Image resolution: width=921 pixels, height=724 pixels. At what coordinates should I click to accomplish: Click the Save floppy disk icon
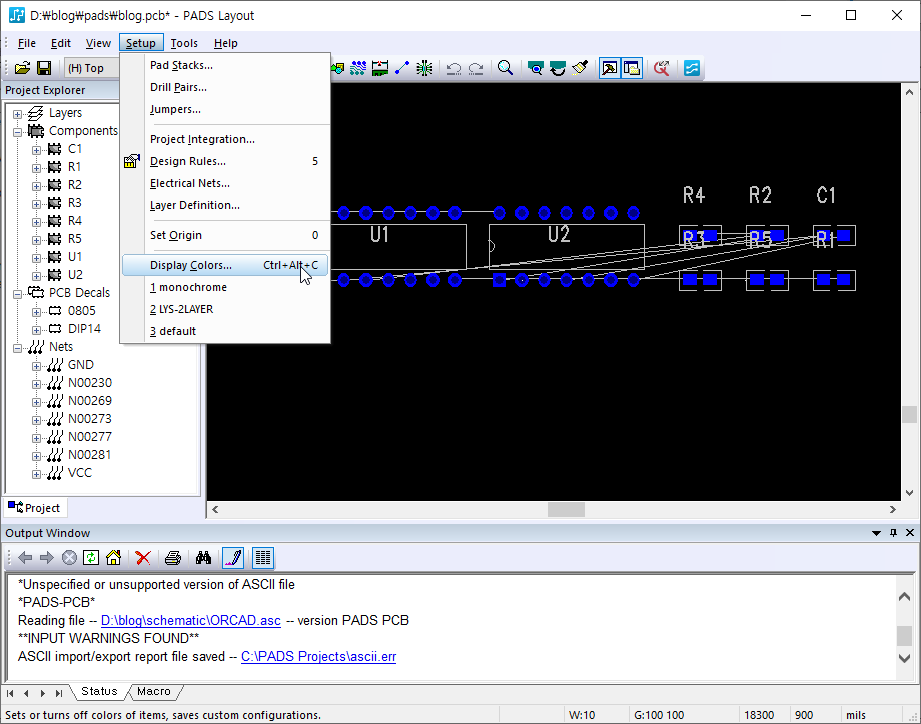(x=44, y=68)
